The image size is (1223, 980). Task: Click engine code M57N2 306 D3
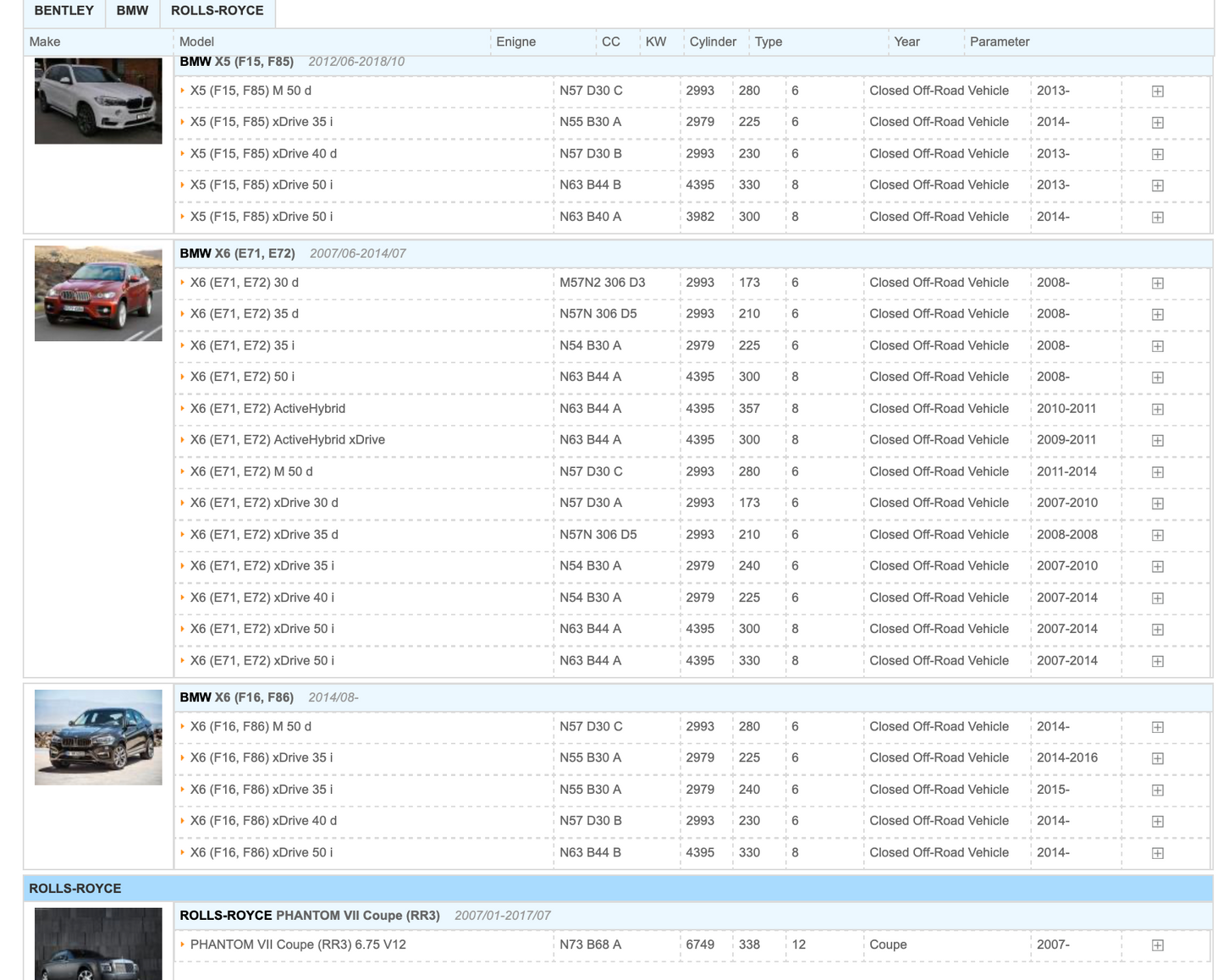tap(603, 283)
